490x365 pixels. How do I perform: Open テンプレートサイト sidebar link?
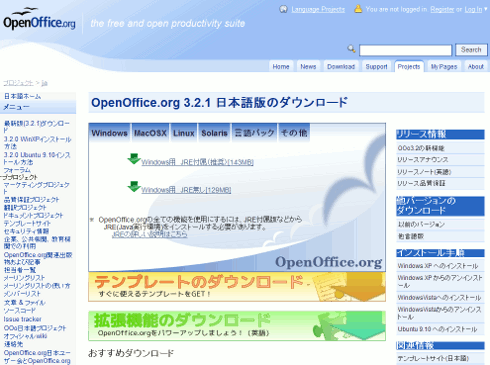click(27, 223)
